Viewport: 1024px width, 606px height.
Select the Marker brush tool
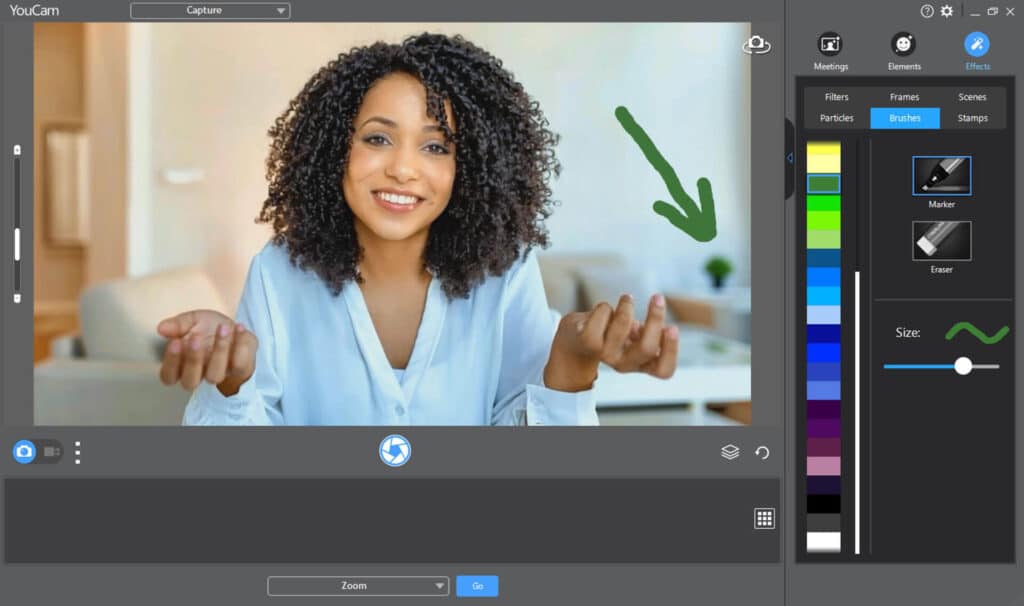pos(941,176)
